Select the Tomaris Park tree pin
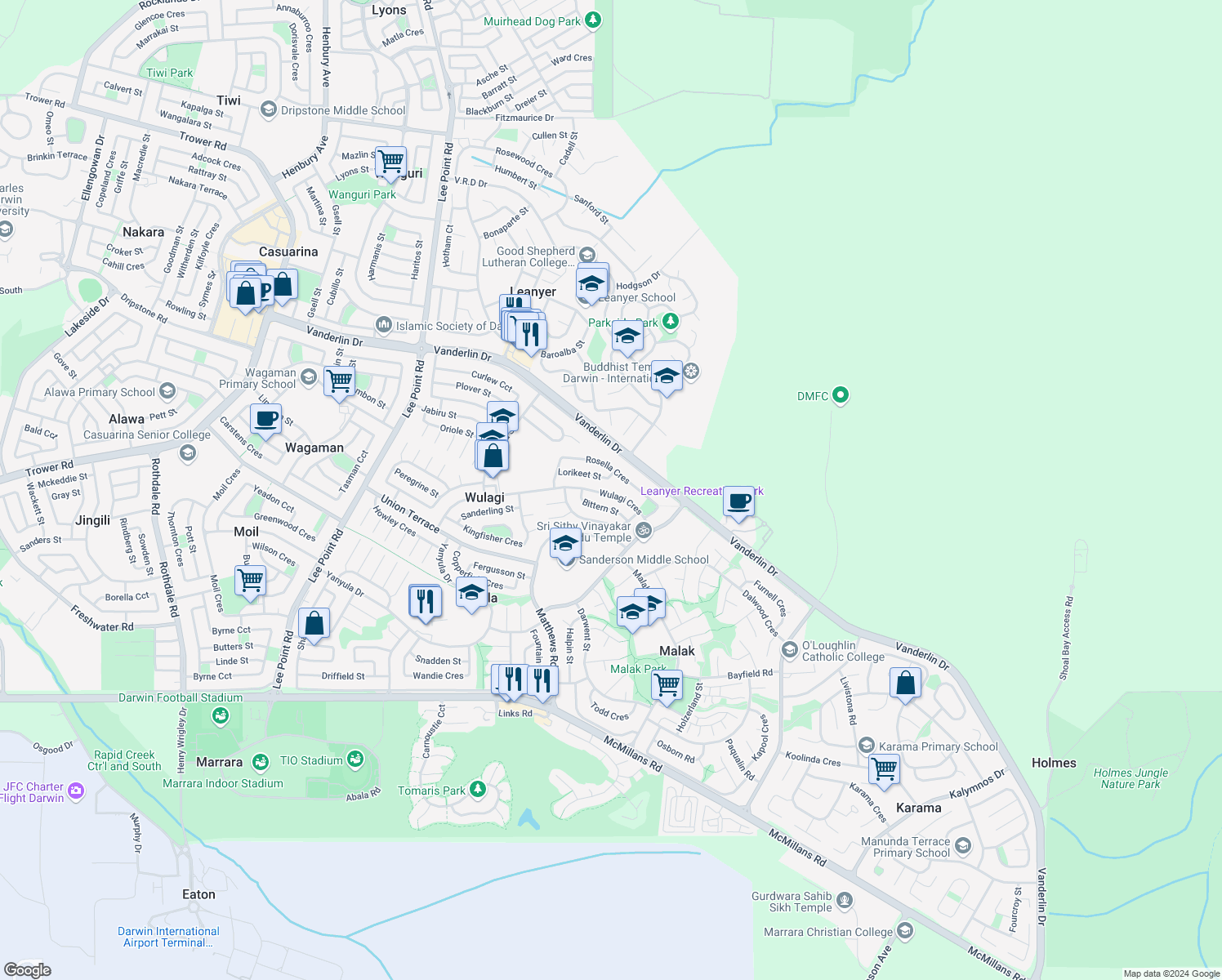The image size is (1222, 980). click(x=478, y=790)
